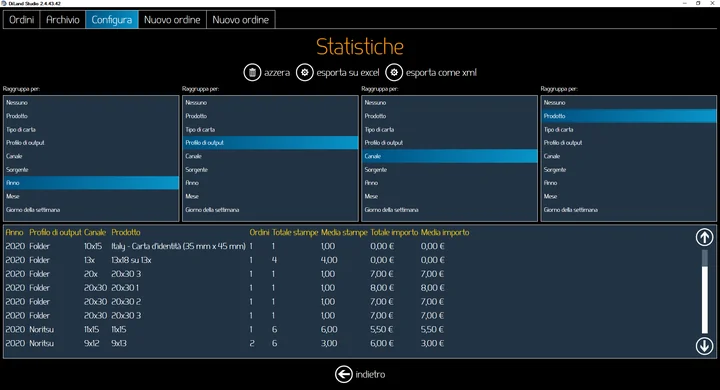Select Profilo di output in second grouping list
Viewport: 720px width, 390px height.
[x=270, y=143]
